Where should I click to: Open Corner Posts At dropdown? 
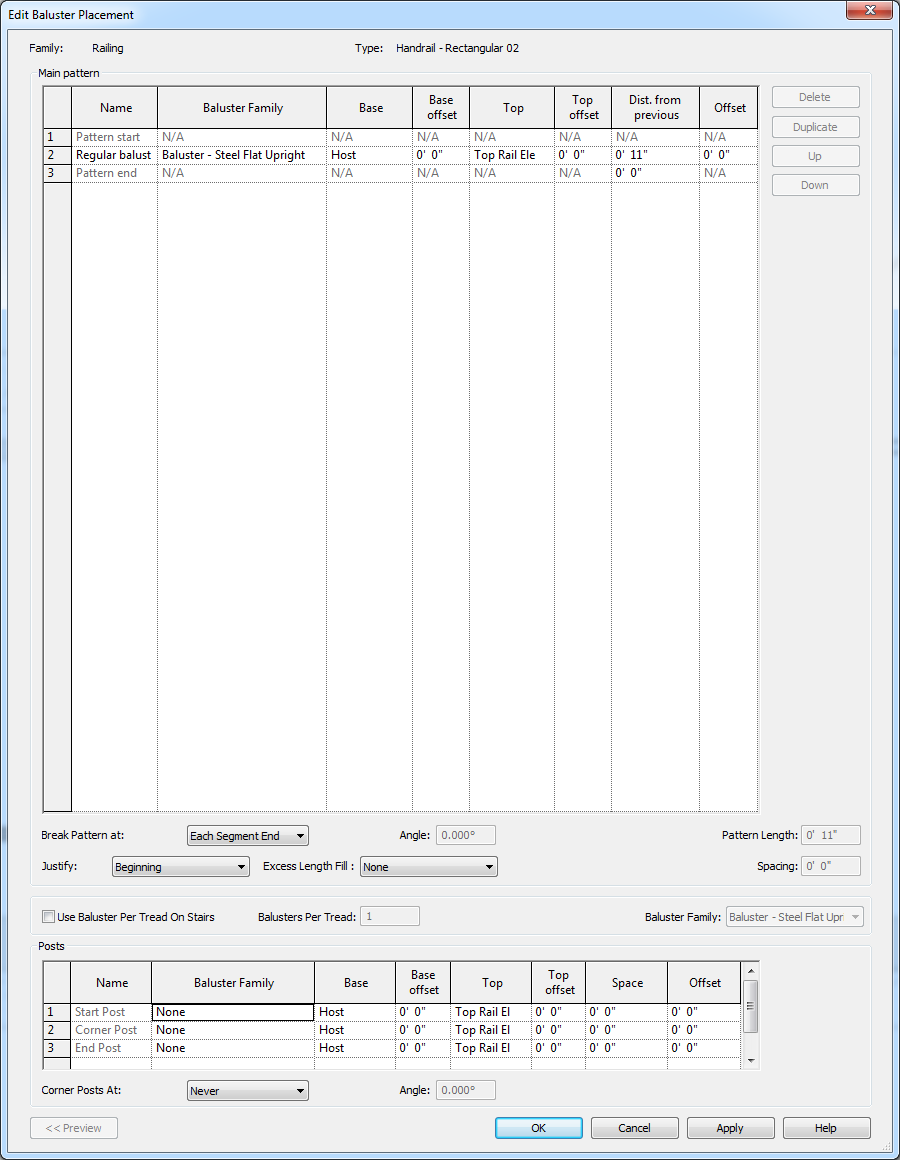point(248,1090)
